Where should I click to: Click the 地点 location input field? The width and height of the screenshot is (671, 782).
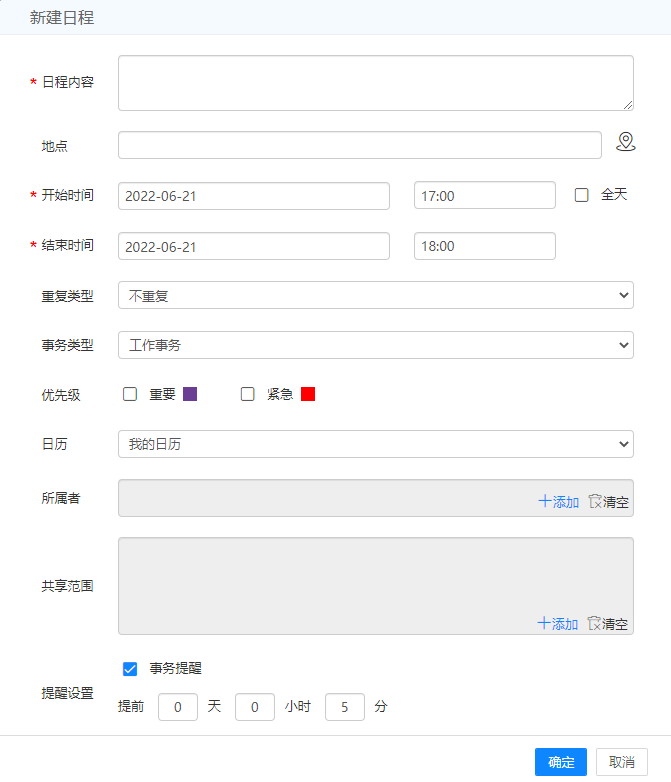(359, 145)
